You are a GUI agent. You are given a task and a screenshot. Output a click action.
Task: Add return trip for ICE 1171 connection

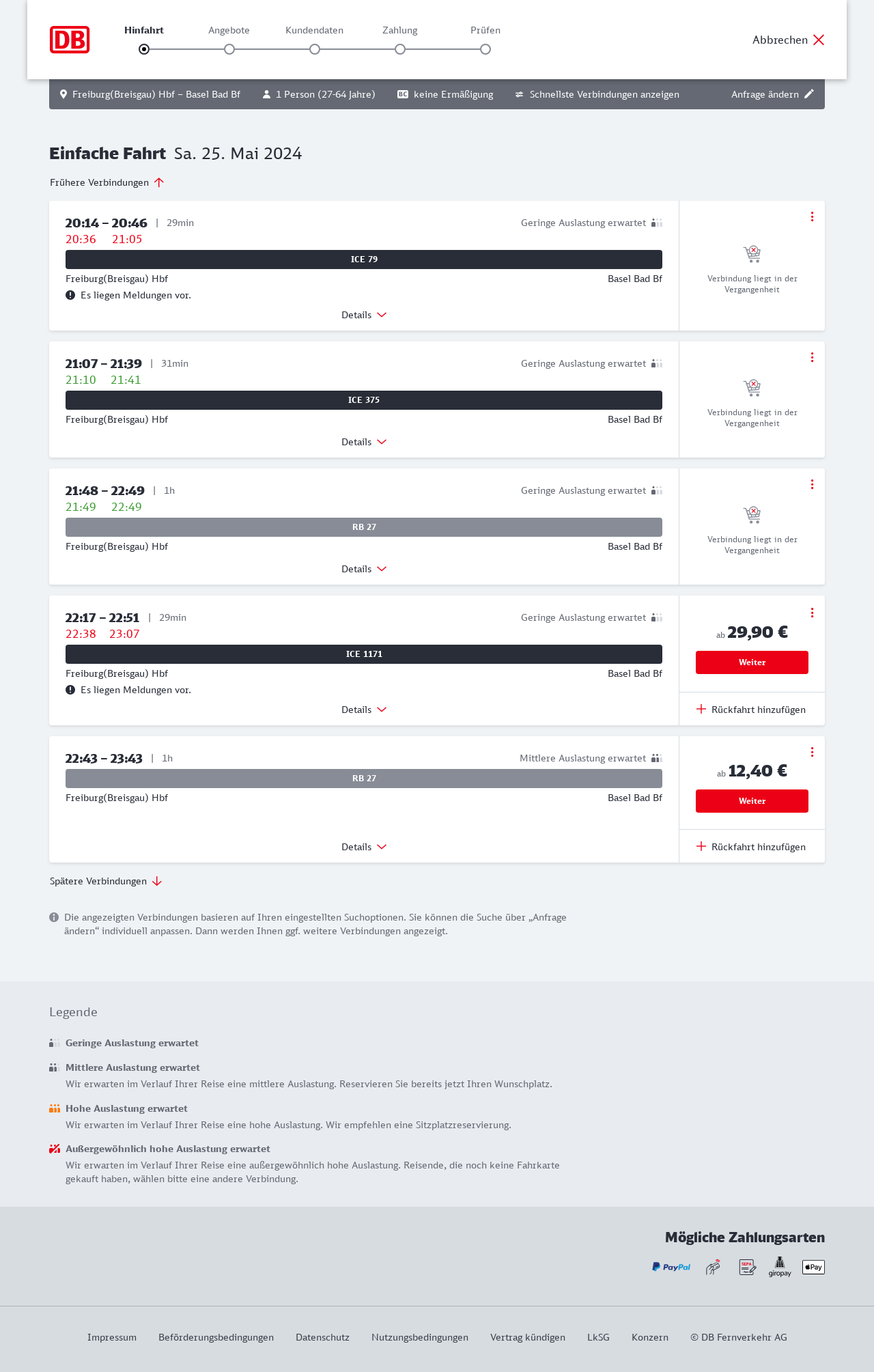click(x=751, y=710)
